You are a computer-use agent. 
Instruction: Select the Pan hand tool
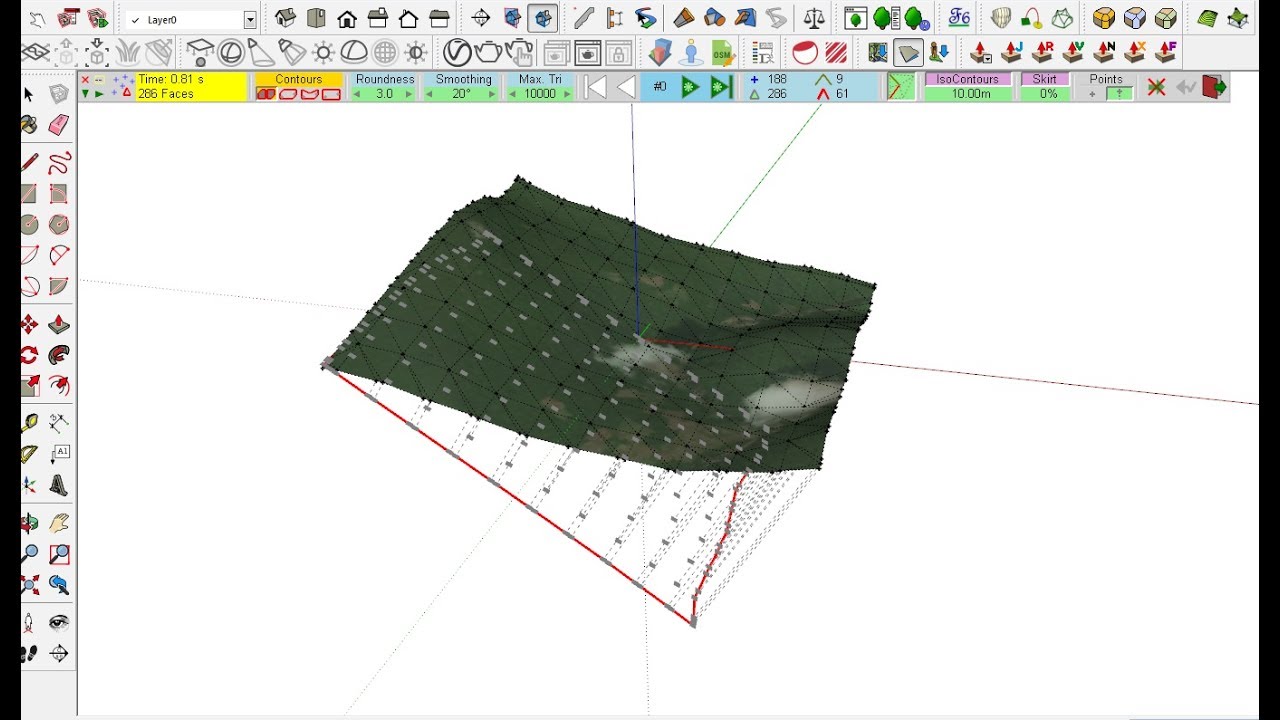tap(59, 523)
